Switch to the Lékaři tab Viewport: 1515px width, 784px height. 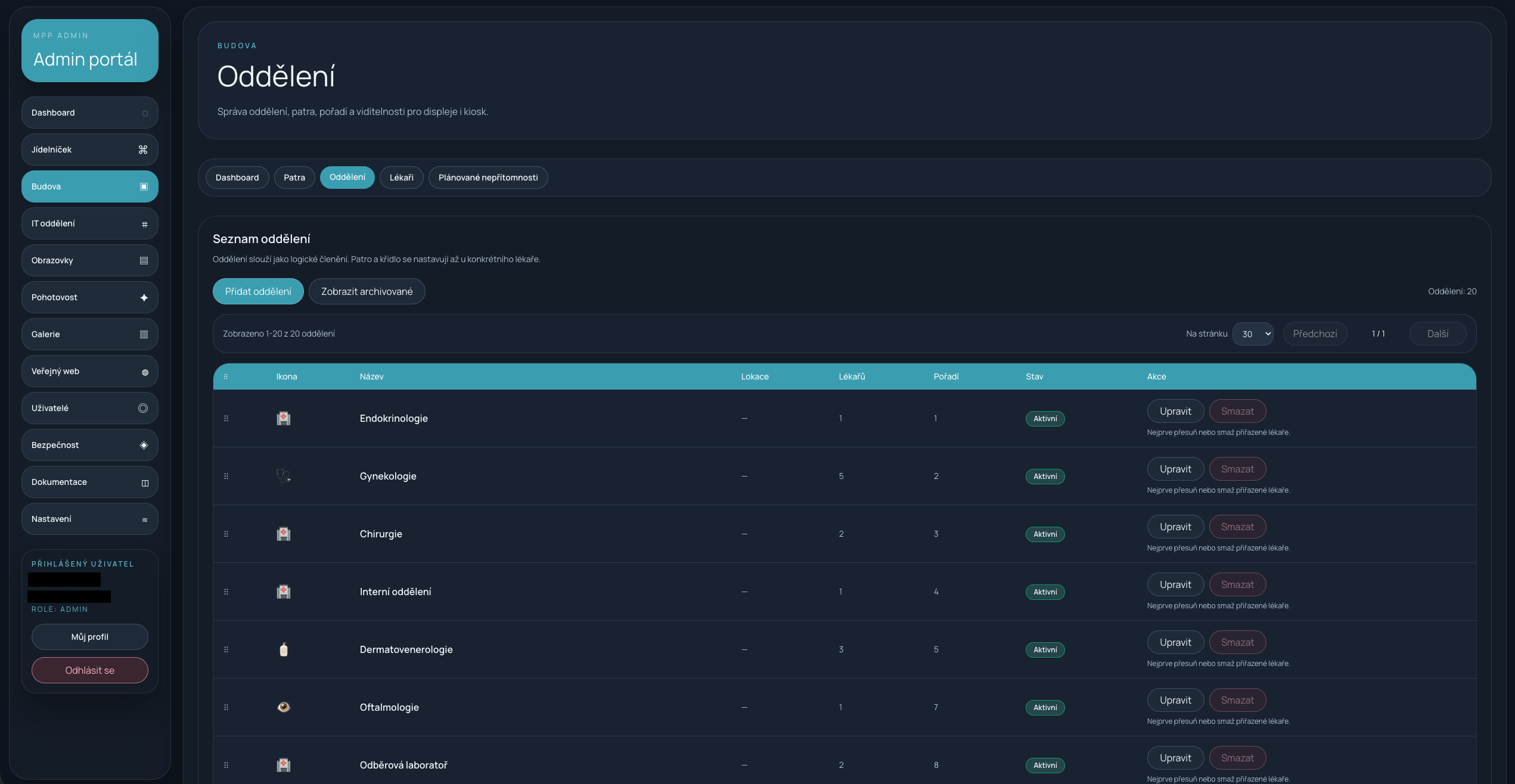tap(402, 178)
